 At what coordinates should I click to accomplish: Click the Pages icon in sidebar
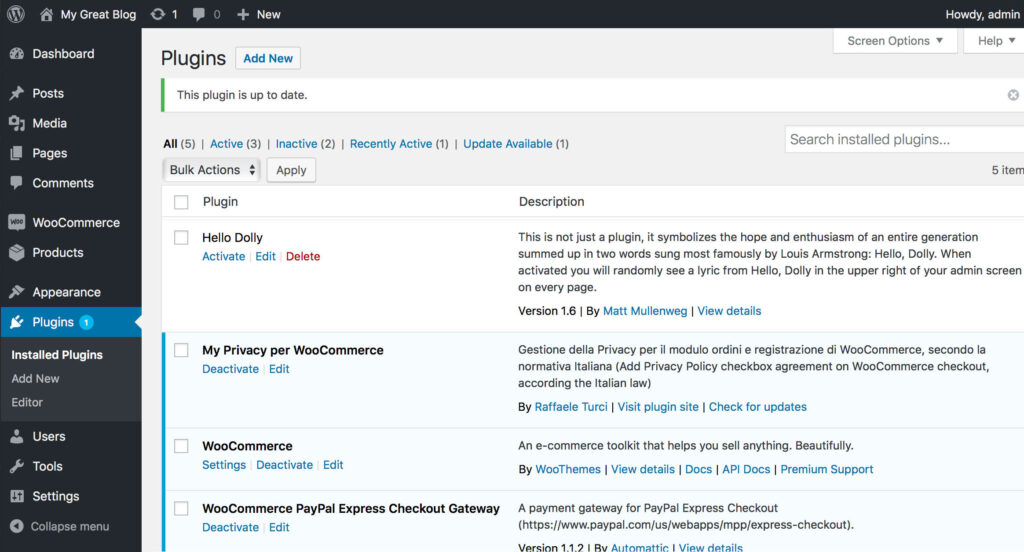point(17,153)
